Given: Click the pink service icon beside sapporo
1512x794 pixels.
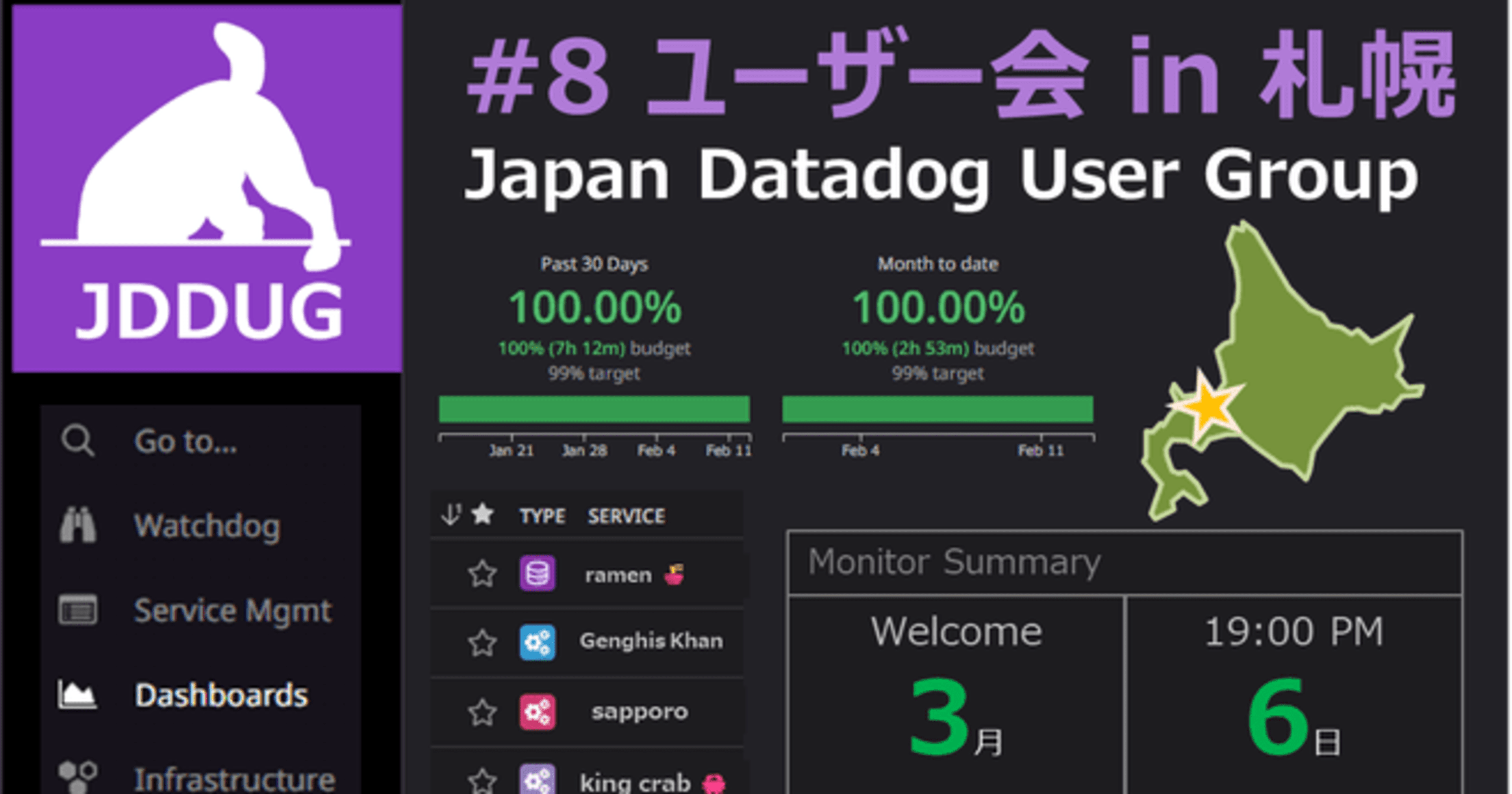Looking at the screenshot, I should click(537, 712).
